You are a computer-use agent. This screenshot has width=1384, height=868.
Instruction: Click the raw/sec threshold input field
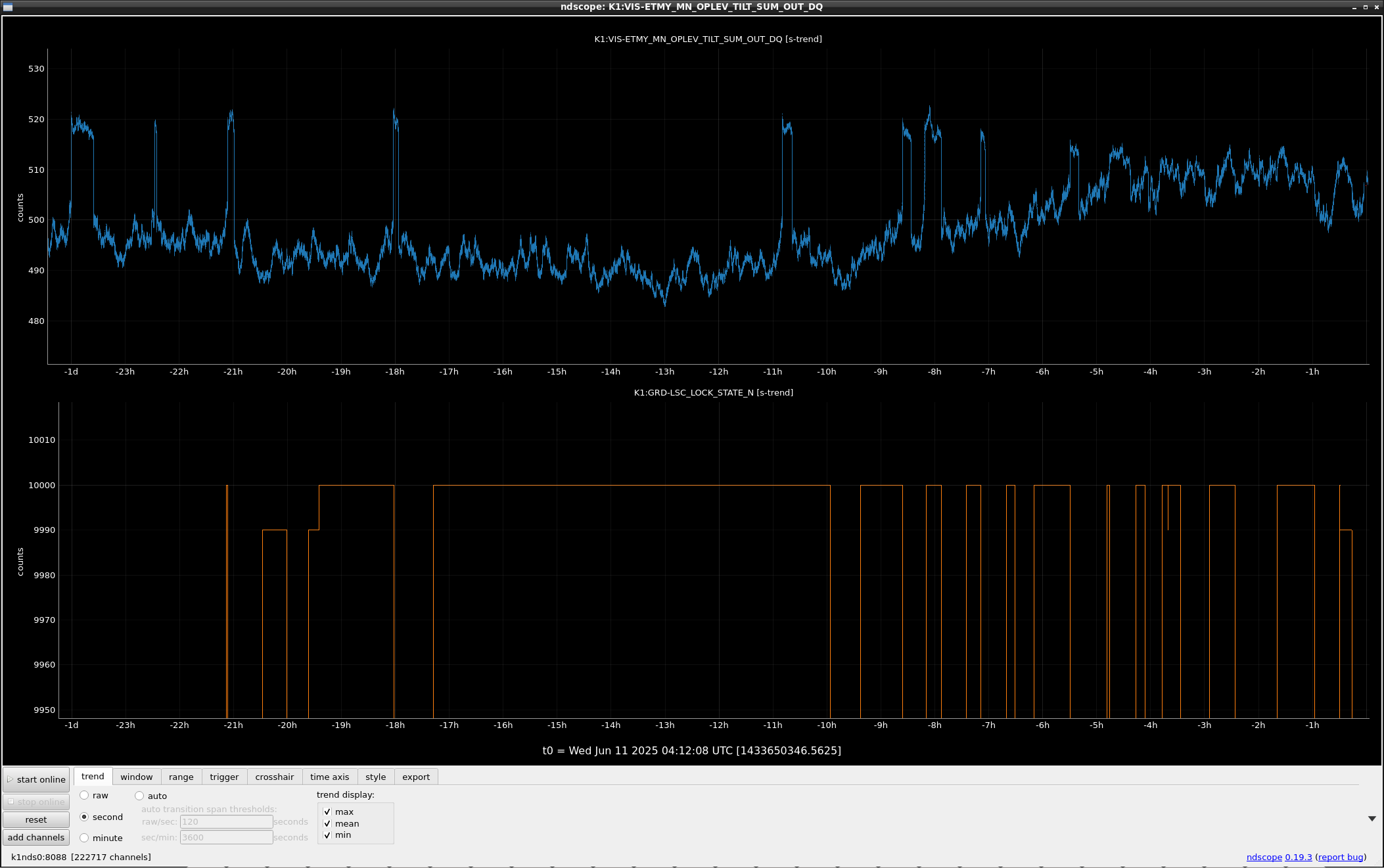point(227,821)
